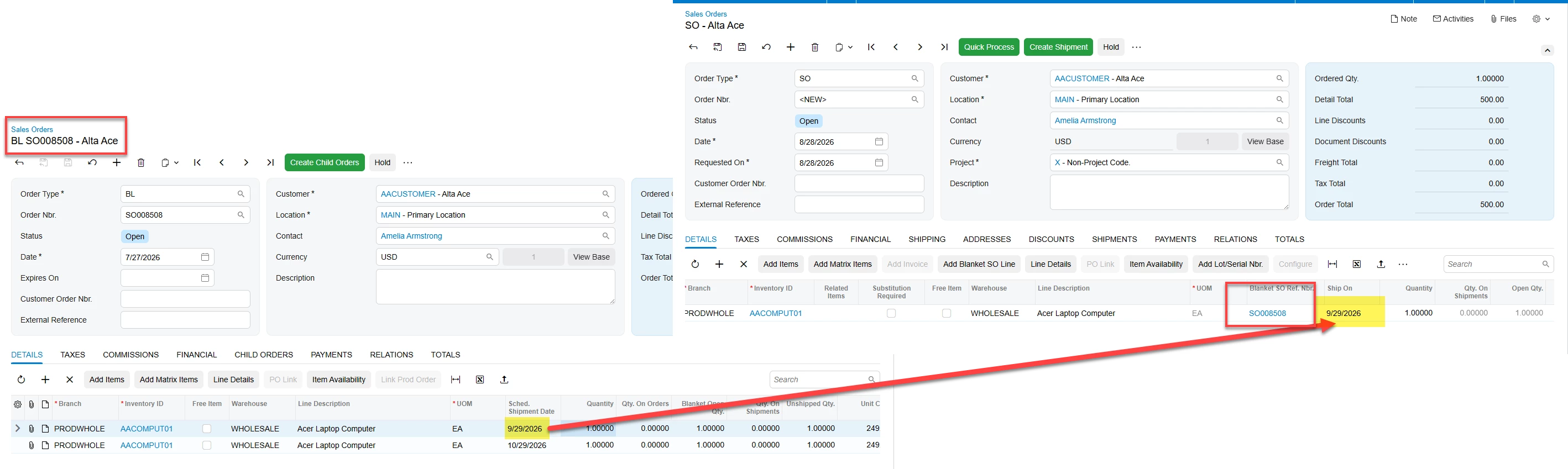Jump to first record in BL SO008508 window
The height and width of the screenshot is (469, 1568).
(x=197, y=162)
